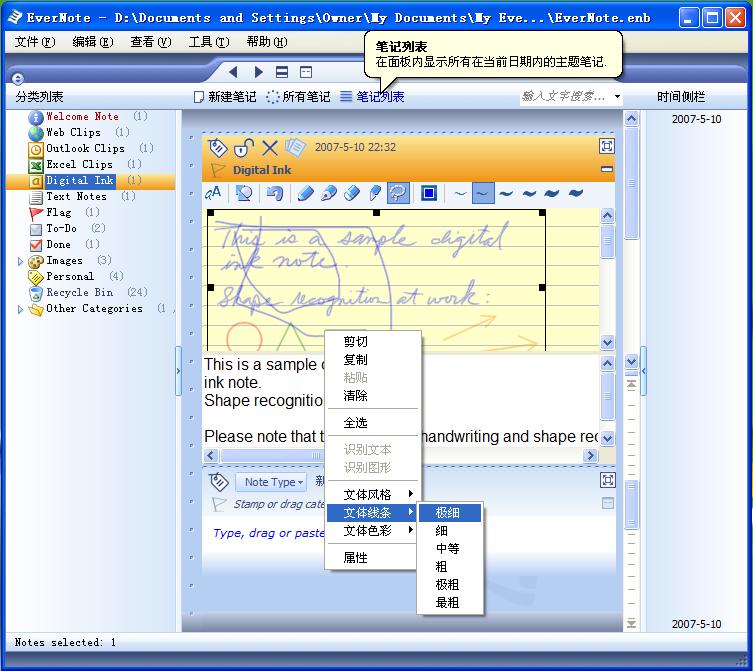Open the blue ink color swatch

(x=428, y=194)
